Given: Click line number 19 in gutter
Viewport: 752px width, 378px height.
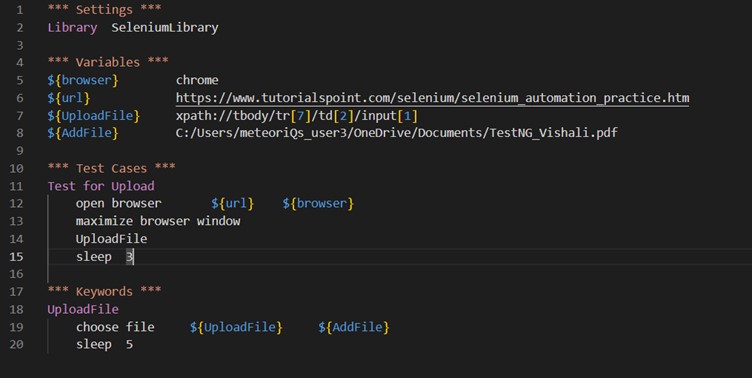Looking at the screenshot, I should tap(16, 327).
